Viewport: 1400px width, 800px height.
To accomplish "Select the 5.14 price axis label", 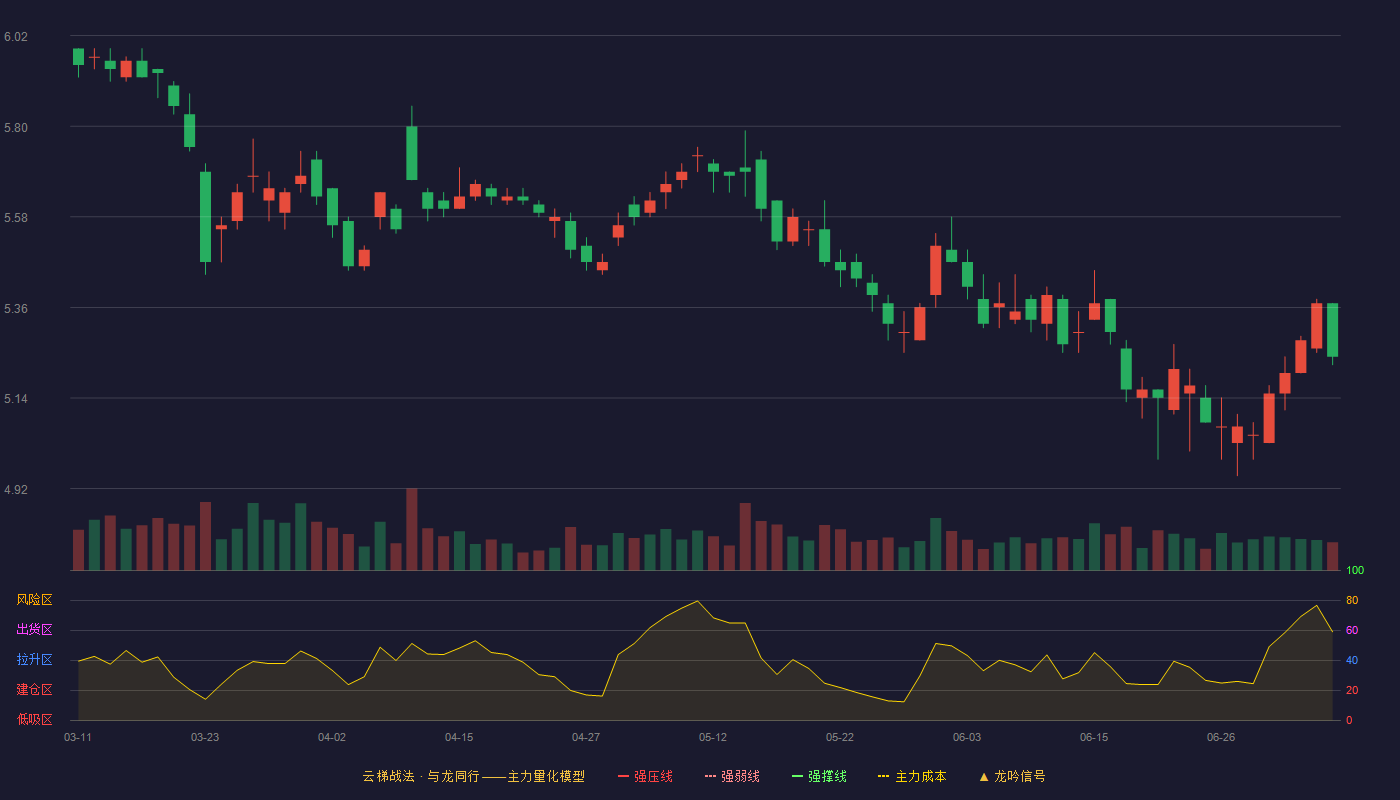I will (16, 399).
